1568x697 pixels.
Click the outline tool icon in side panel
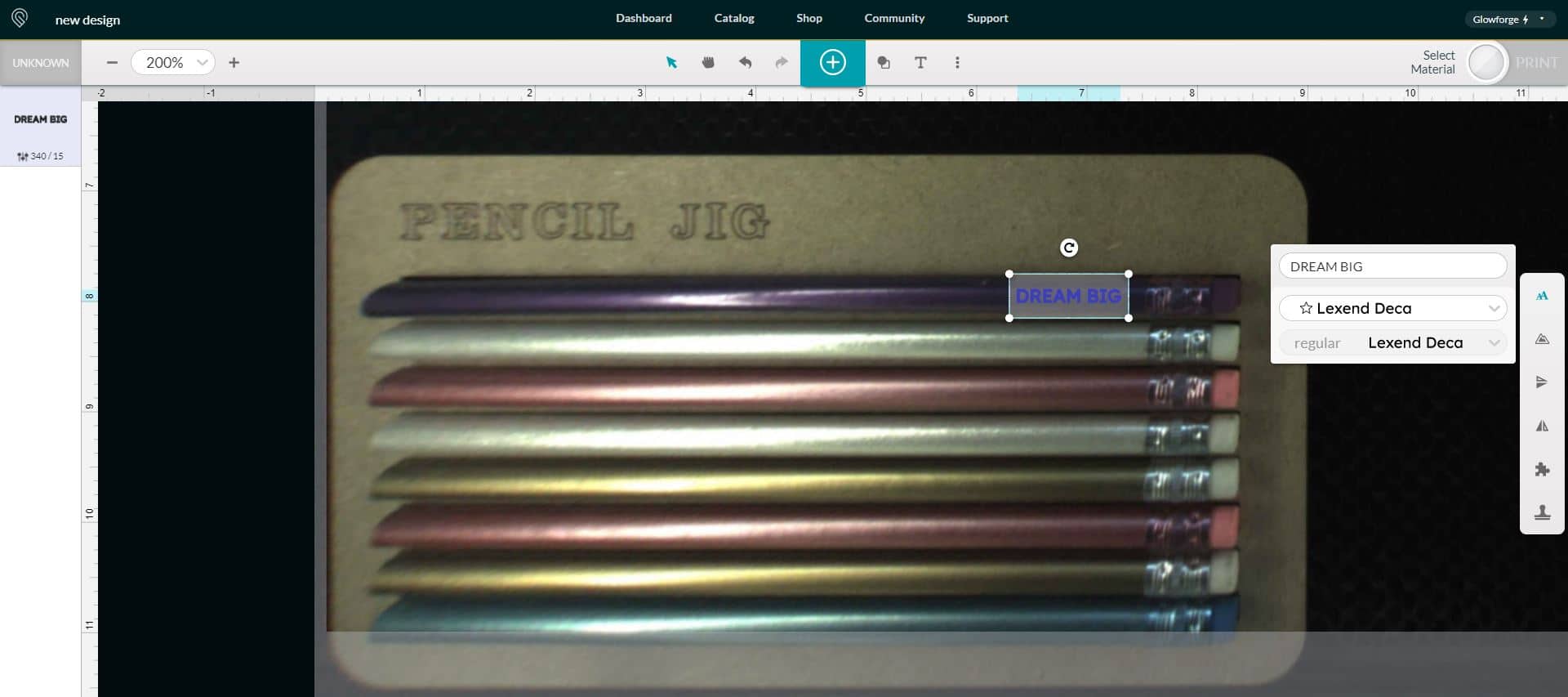[x=1542, y=339]
